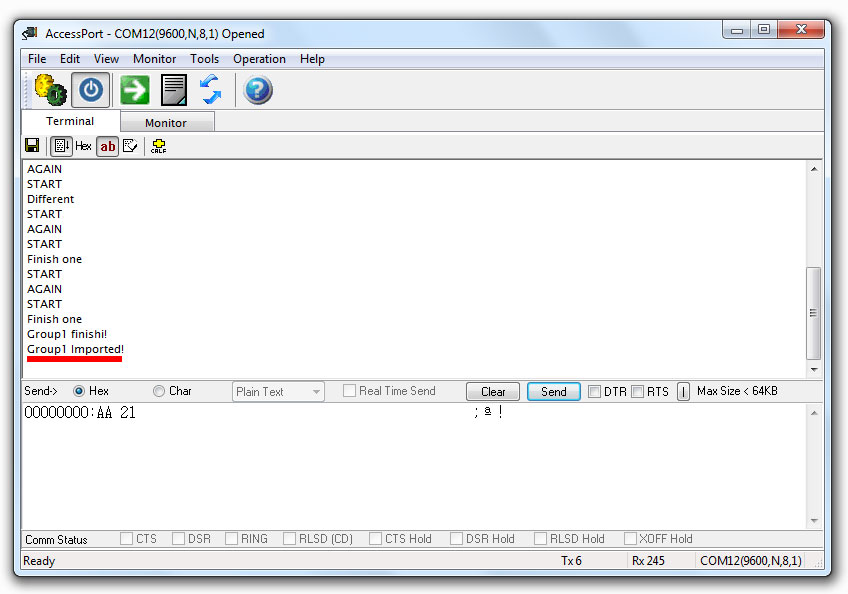Select the Hex send radio button

point(79,391)
